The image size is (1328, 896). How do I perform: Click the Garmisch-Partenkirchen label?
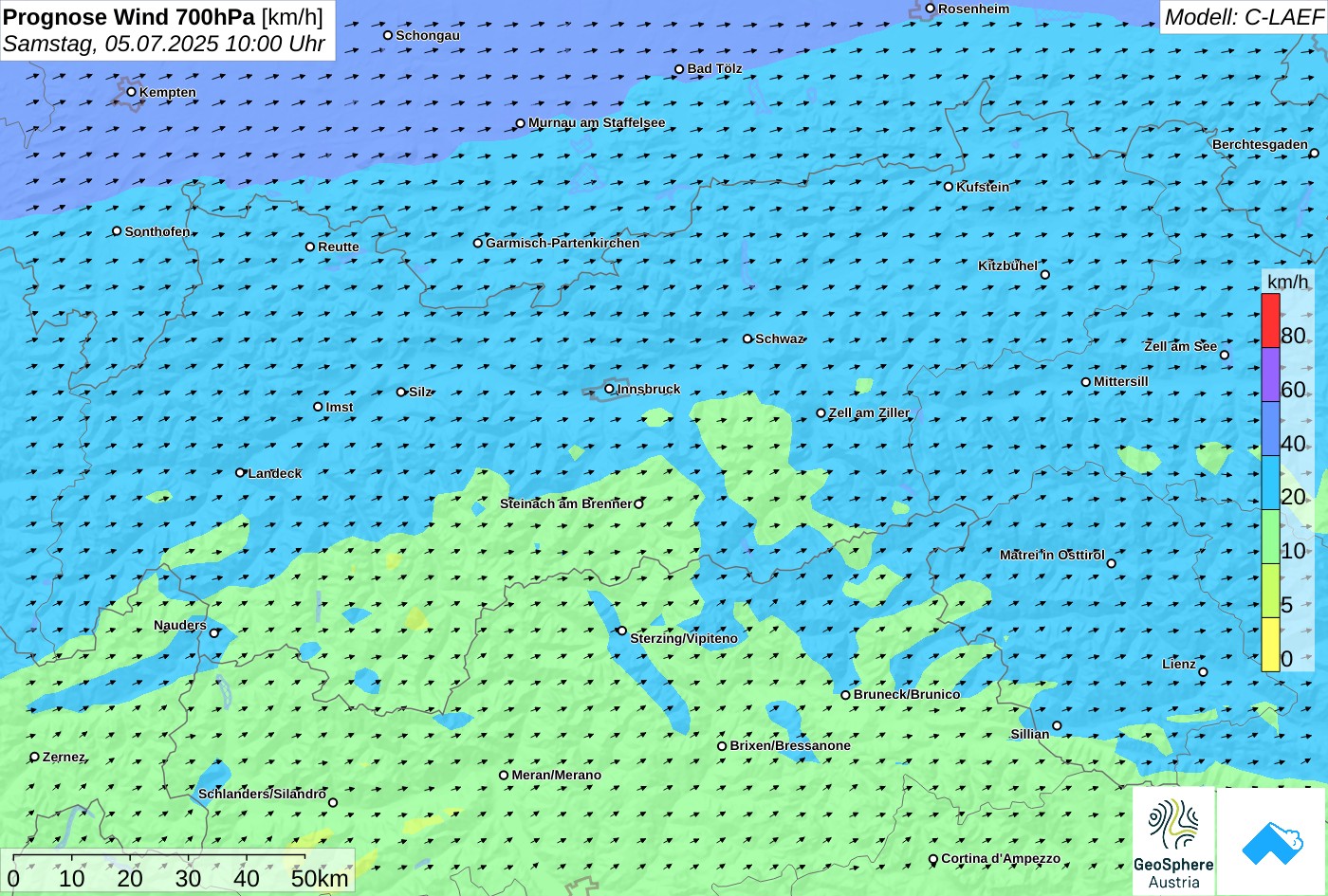(x=563, y=243)
